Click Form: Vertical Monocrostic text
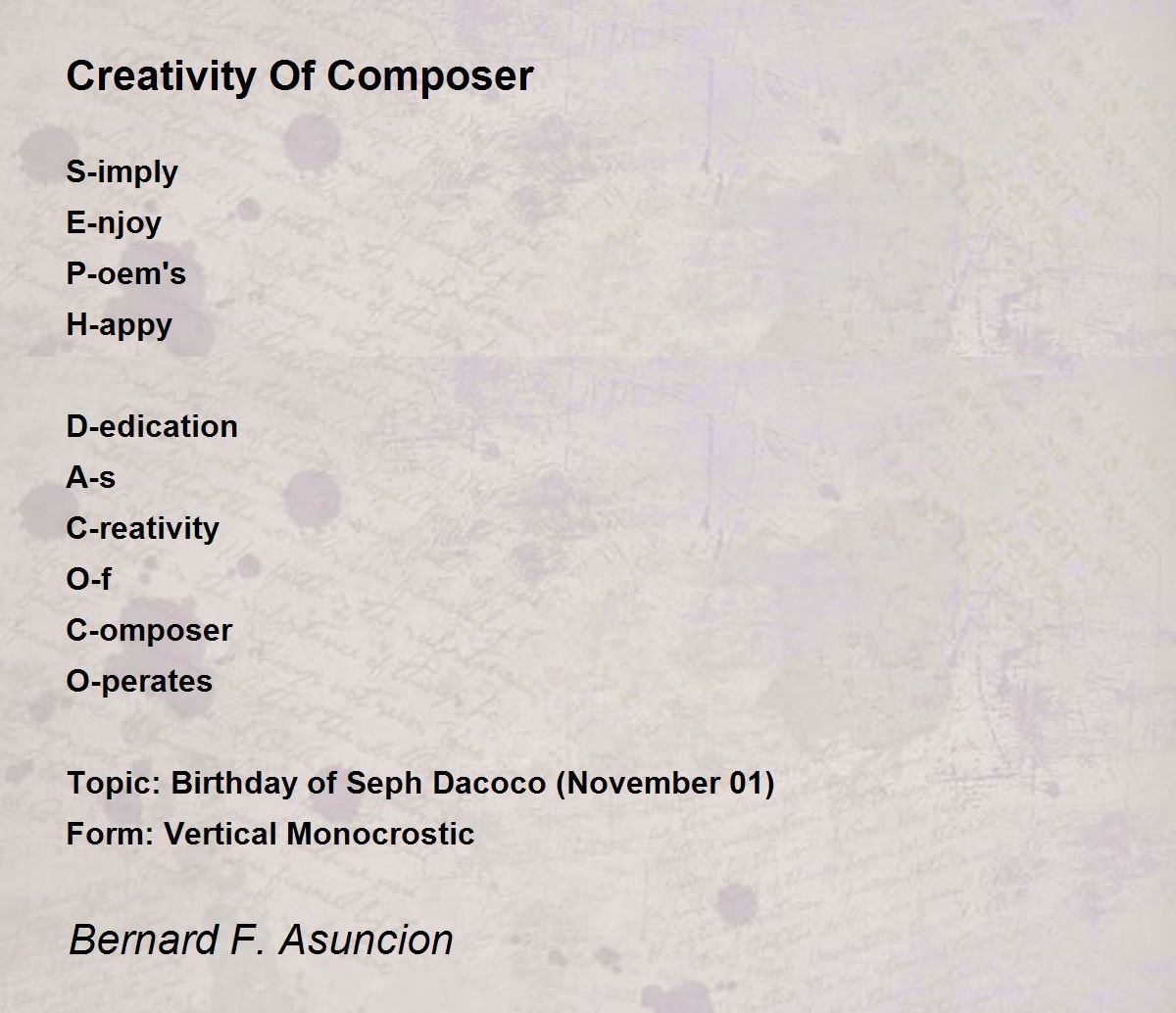Viewport: 1176px width, 1013px height. click(x=270, y=834)
